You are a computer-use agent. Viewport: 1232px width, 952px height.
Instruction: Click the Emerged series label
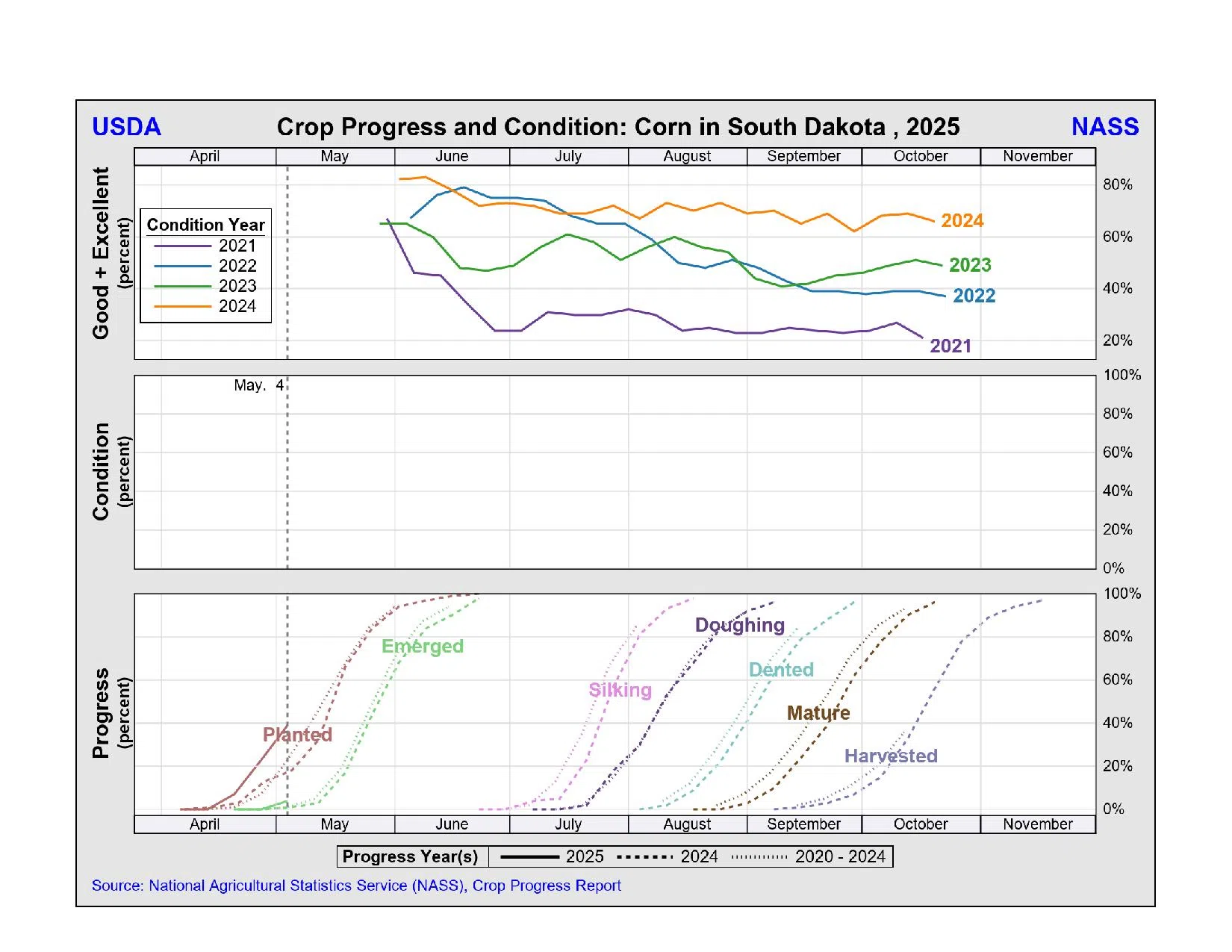pos(422,647)
